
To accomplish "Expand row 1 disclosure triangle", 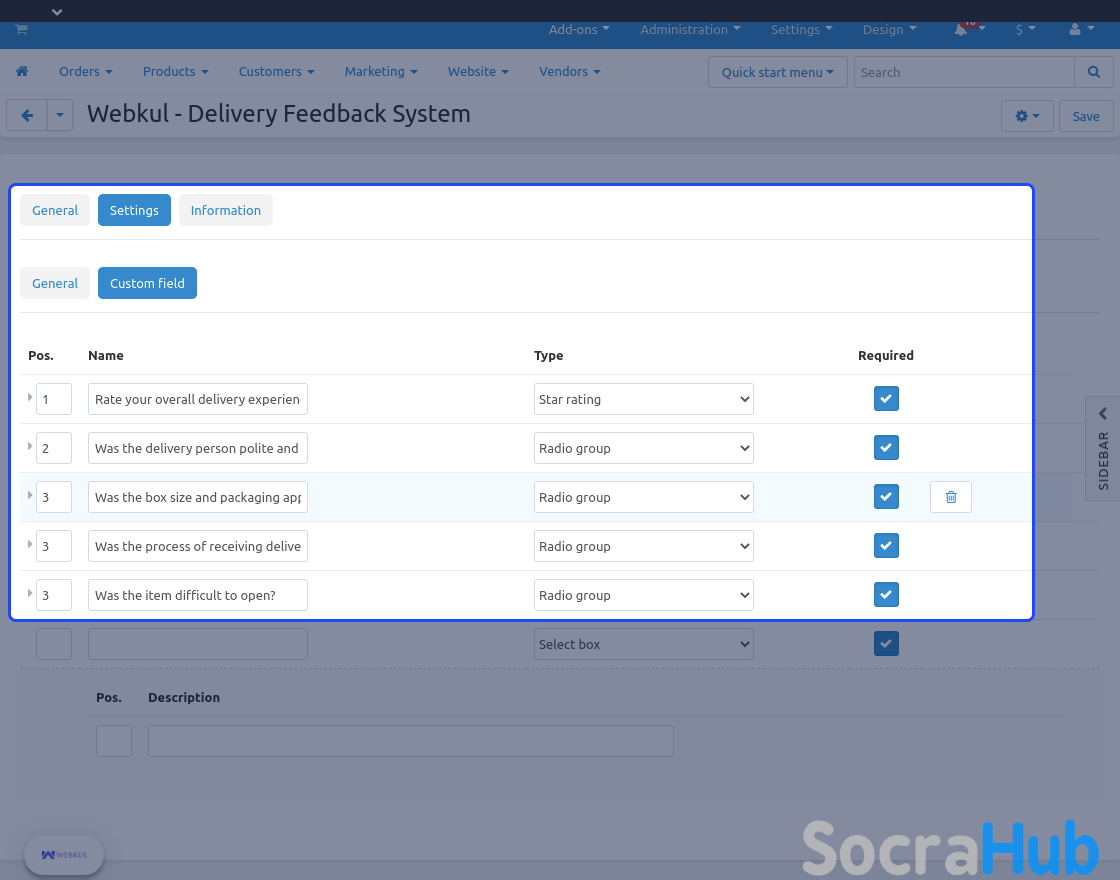I will [x=29, y=397].
